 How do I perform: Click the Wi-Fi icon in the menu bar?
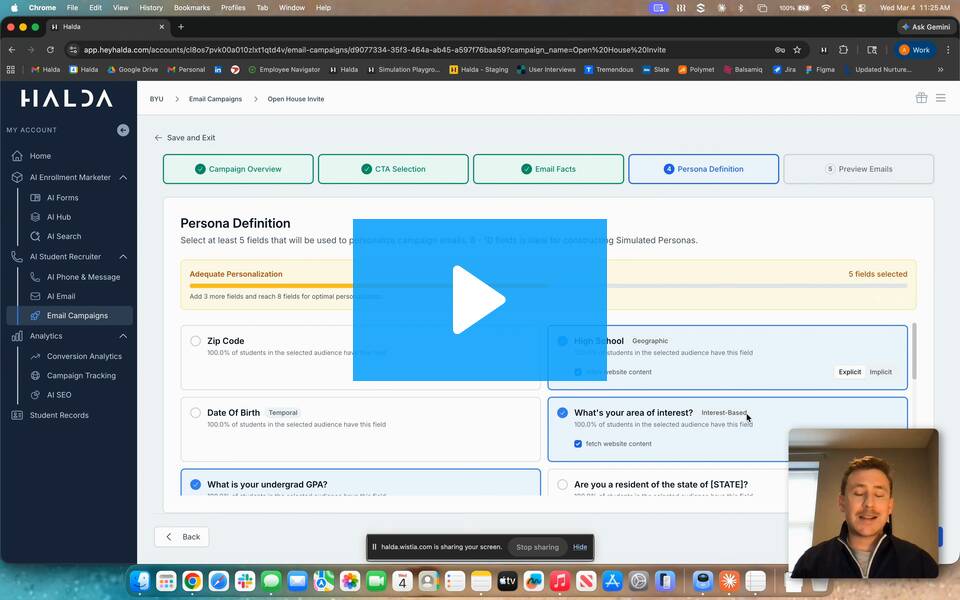coord(825,8)
